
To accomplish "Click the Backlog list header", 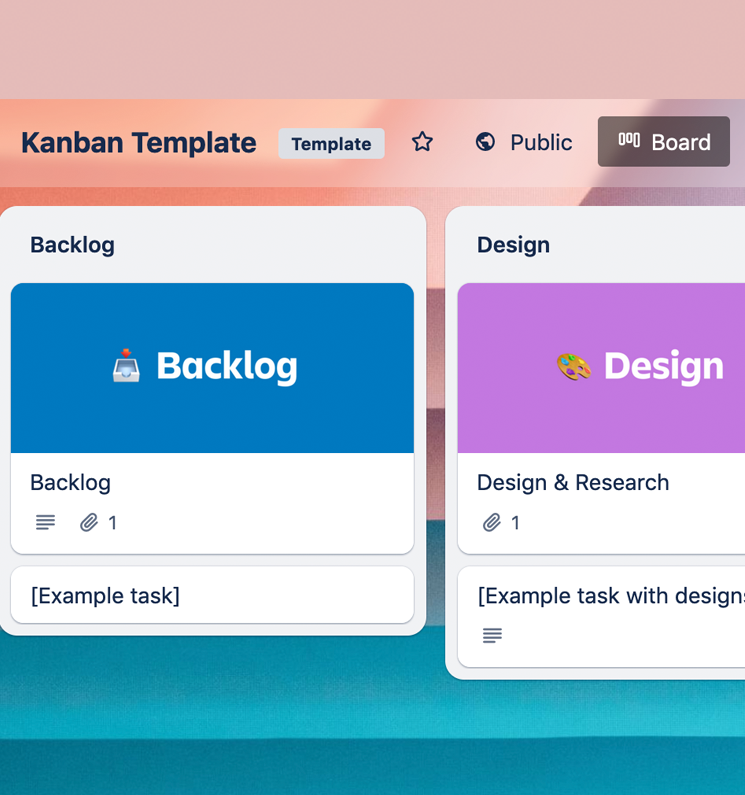I will (73, 245).
